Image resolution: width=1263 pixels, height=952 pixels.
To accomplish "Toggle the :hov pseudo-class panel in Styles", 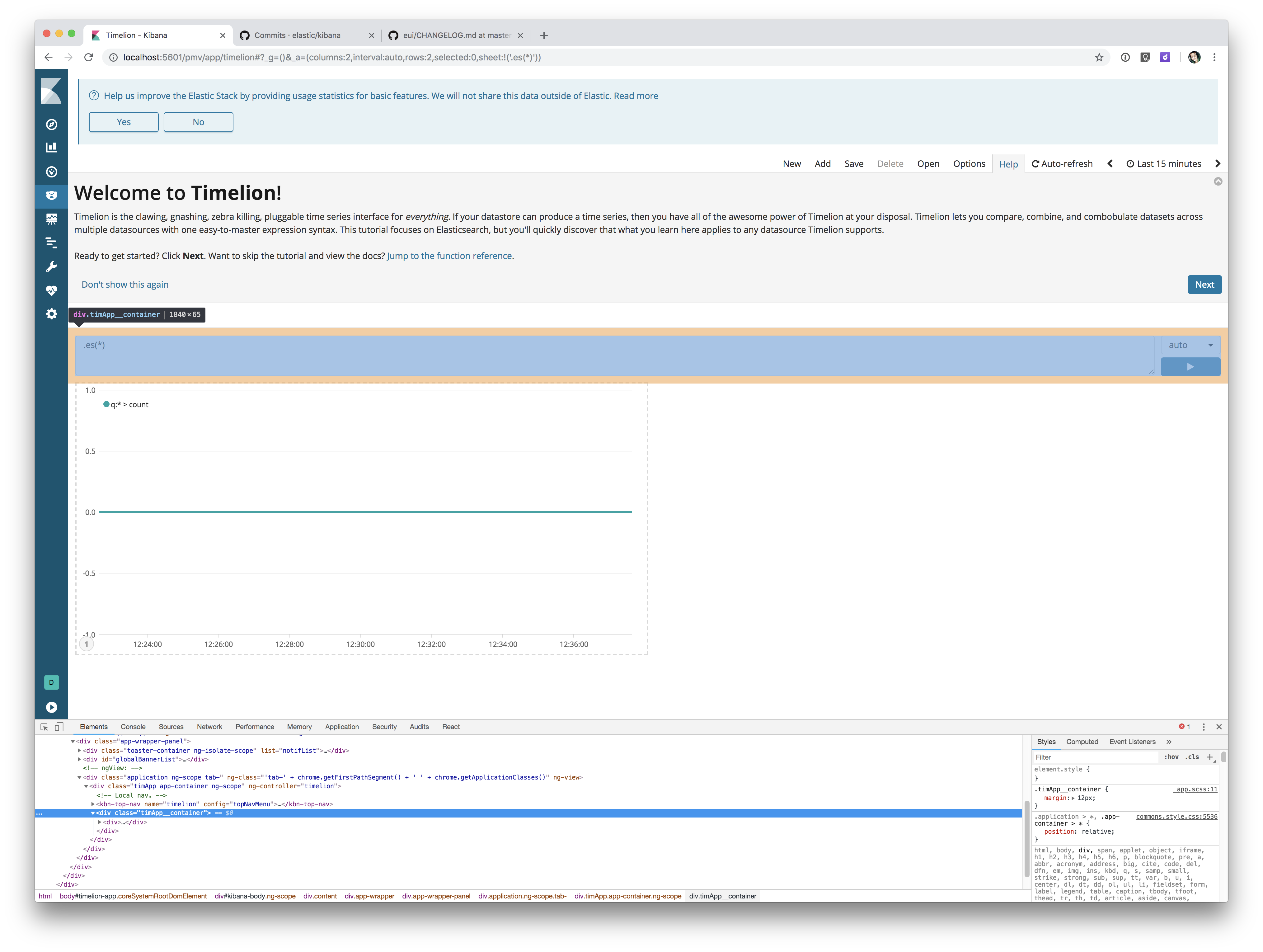I will (1171, 757).
